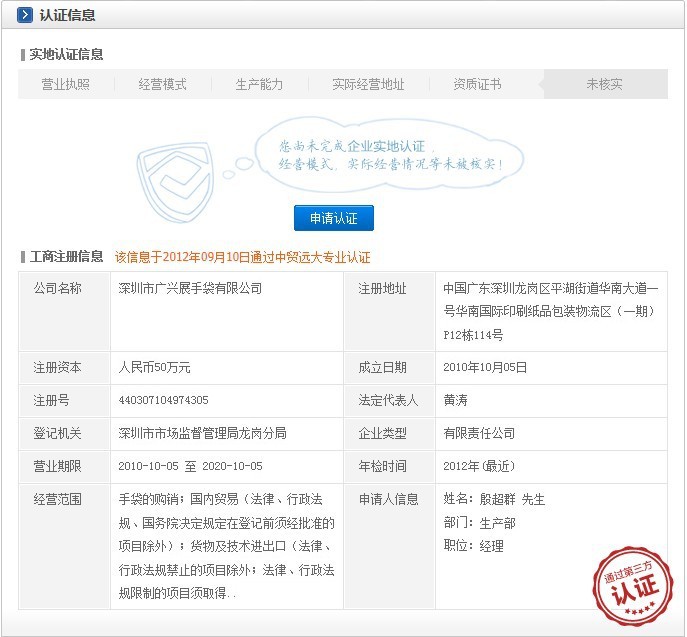The width and height of the screenshot is (687, 637).
Task: Click company name 深圳市广兴展手袋有限公司
Action: click(x=190, y=289)
